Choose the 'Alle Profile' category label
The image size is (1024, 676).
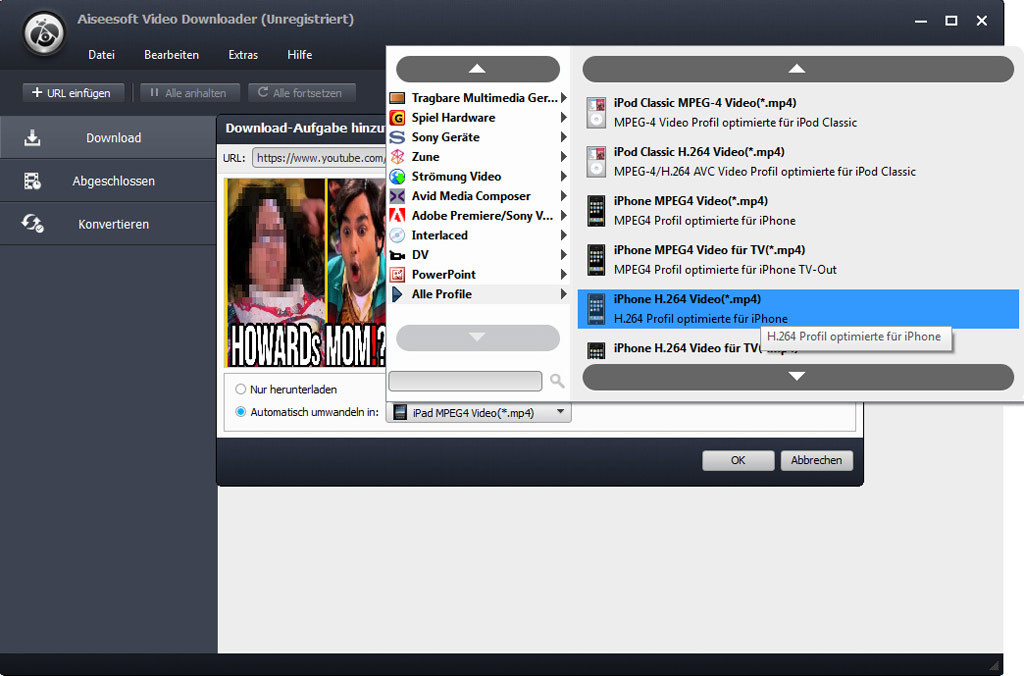click(x=441, y=294)
